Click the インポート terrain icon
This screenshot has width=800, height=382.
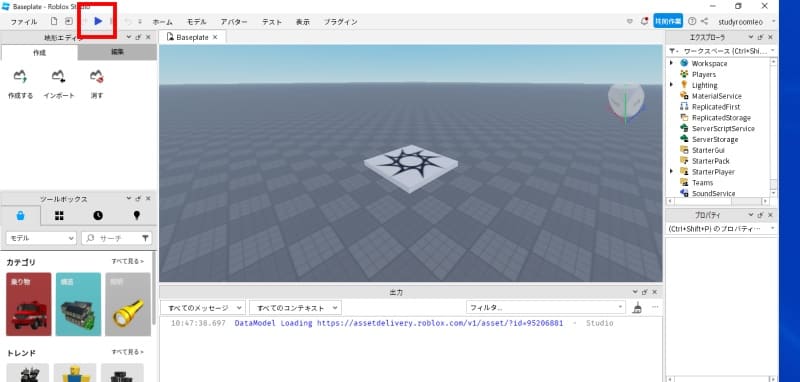(x=59, y=84)
